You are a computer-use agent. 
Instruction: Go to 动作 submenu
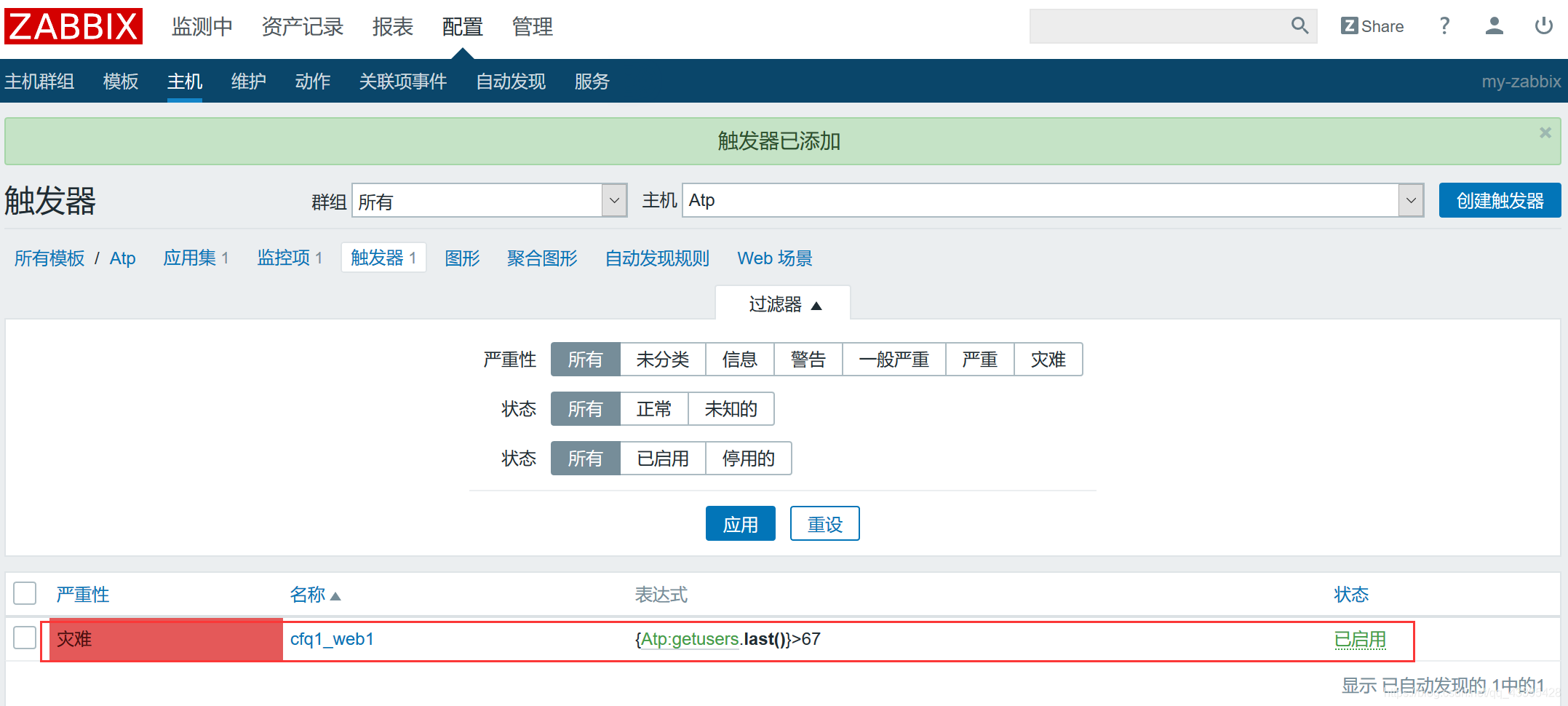pyautogui.click(x=313, y=82)
